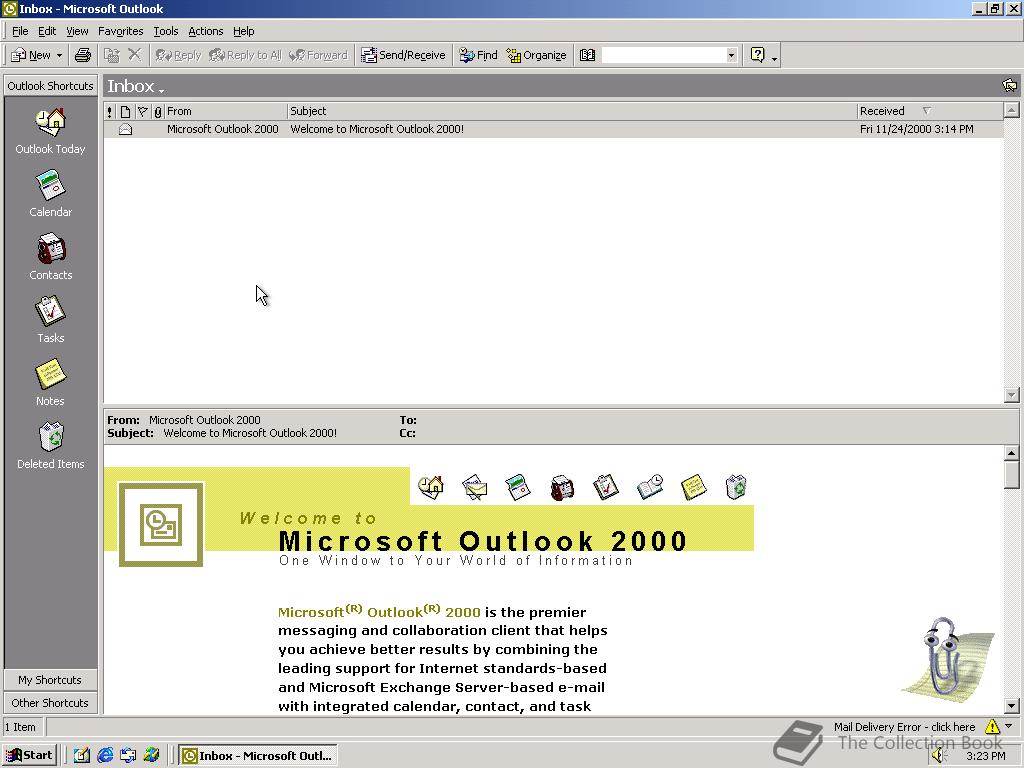Viewport: 1024px width, 768px height.
Task: Click the mail delivery warning icon
Action: (992, 726)
